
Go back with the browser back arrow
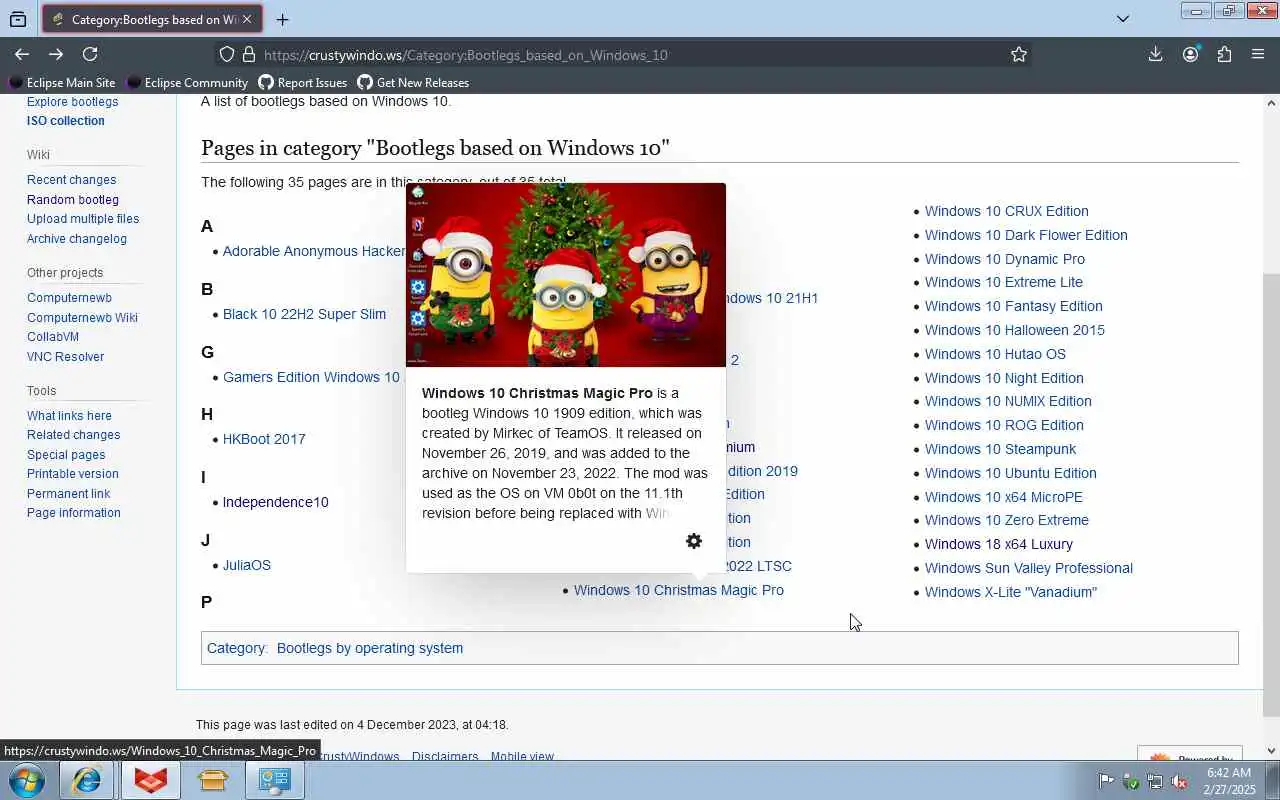coord(22,54)
